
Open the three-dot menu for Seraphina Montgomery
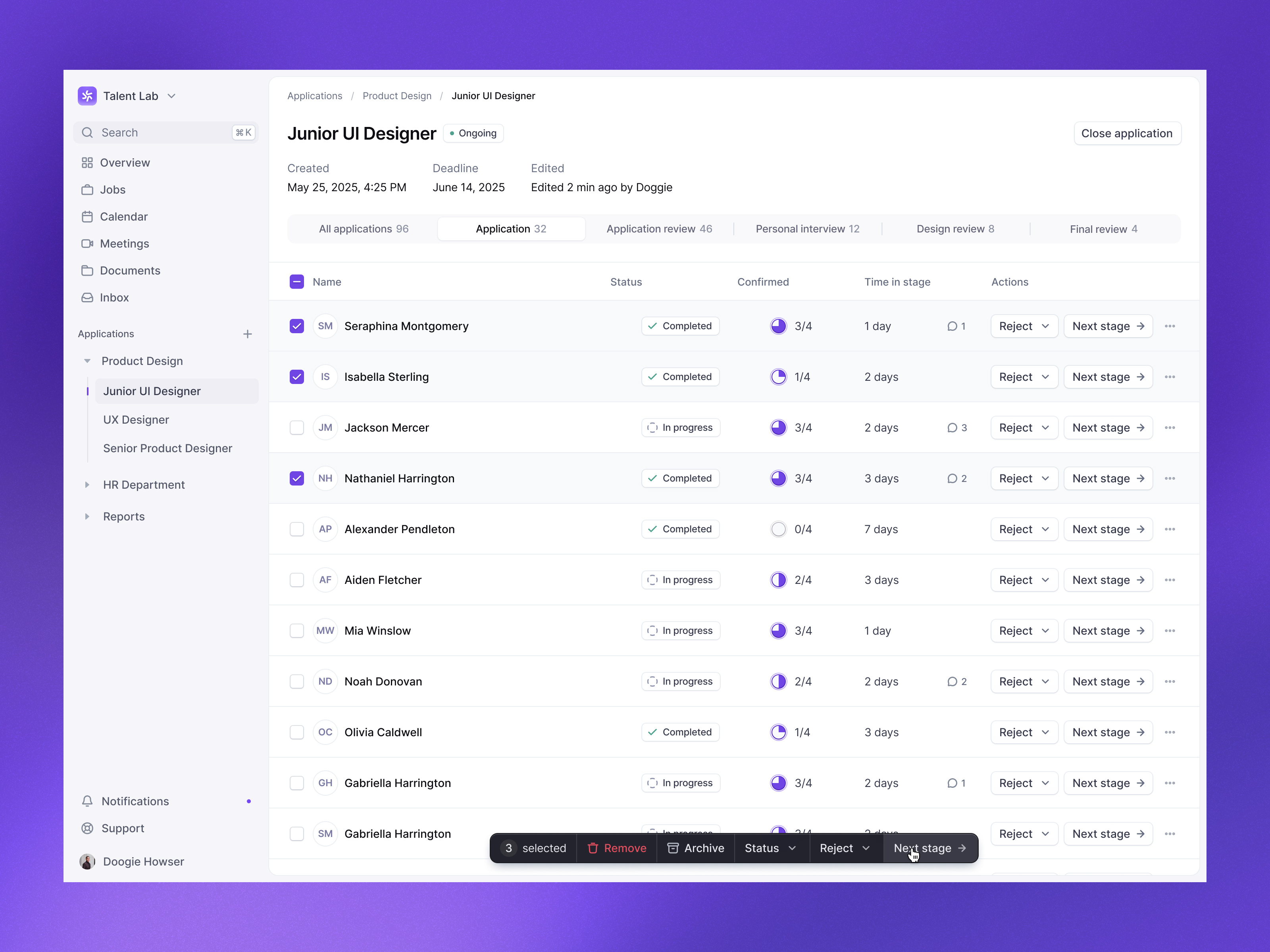click(1170, 326)
